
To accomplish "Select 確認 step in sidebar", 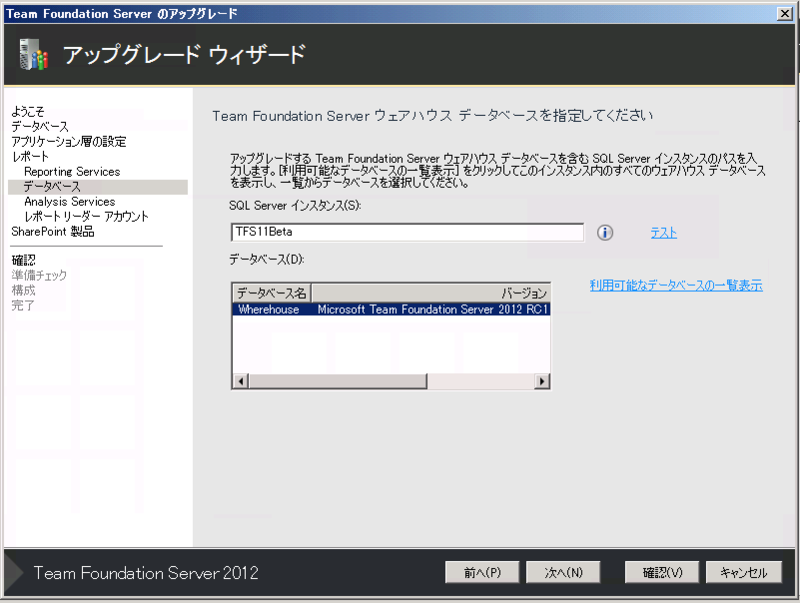I will 23,260.
